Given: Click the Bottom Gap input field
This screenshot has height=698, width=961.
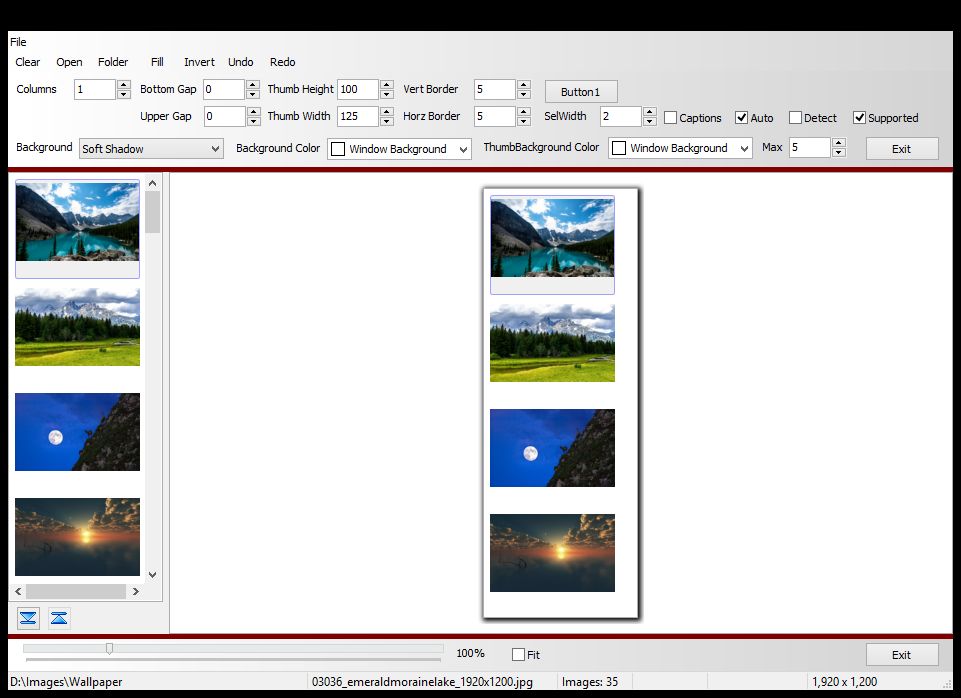Looking at the screenshot, I should [224, 89].
